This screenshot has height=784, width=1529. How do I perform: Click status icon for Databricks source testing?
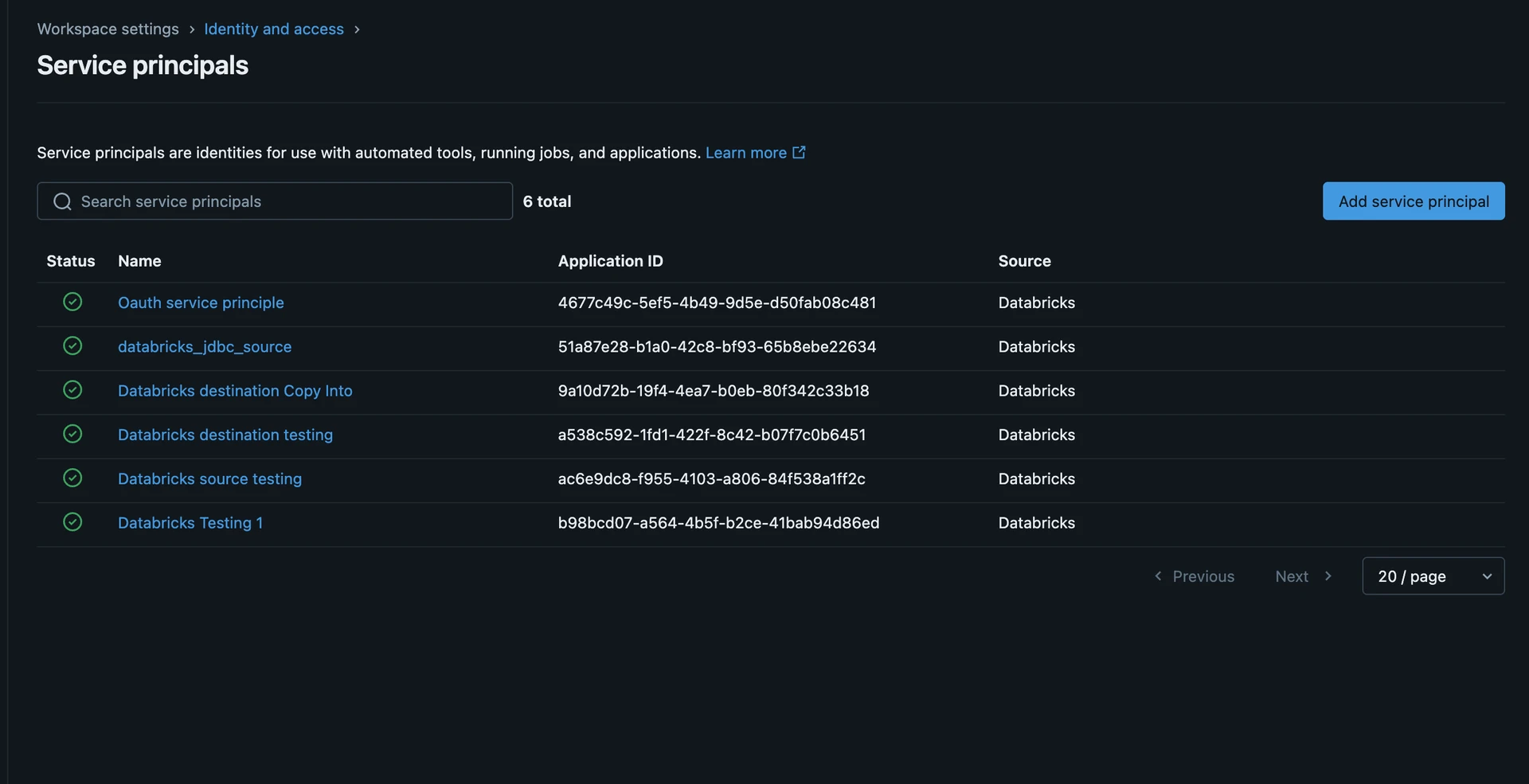(72, 478)
